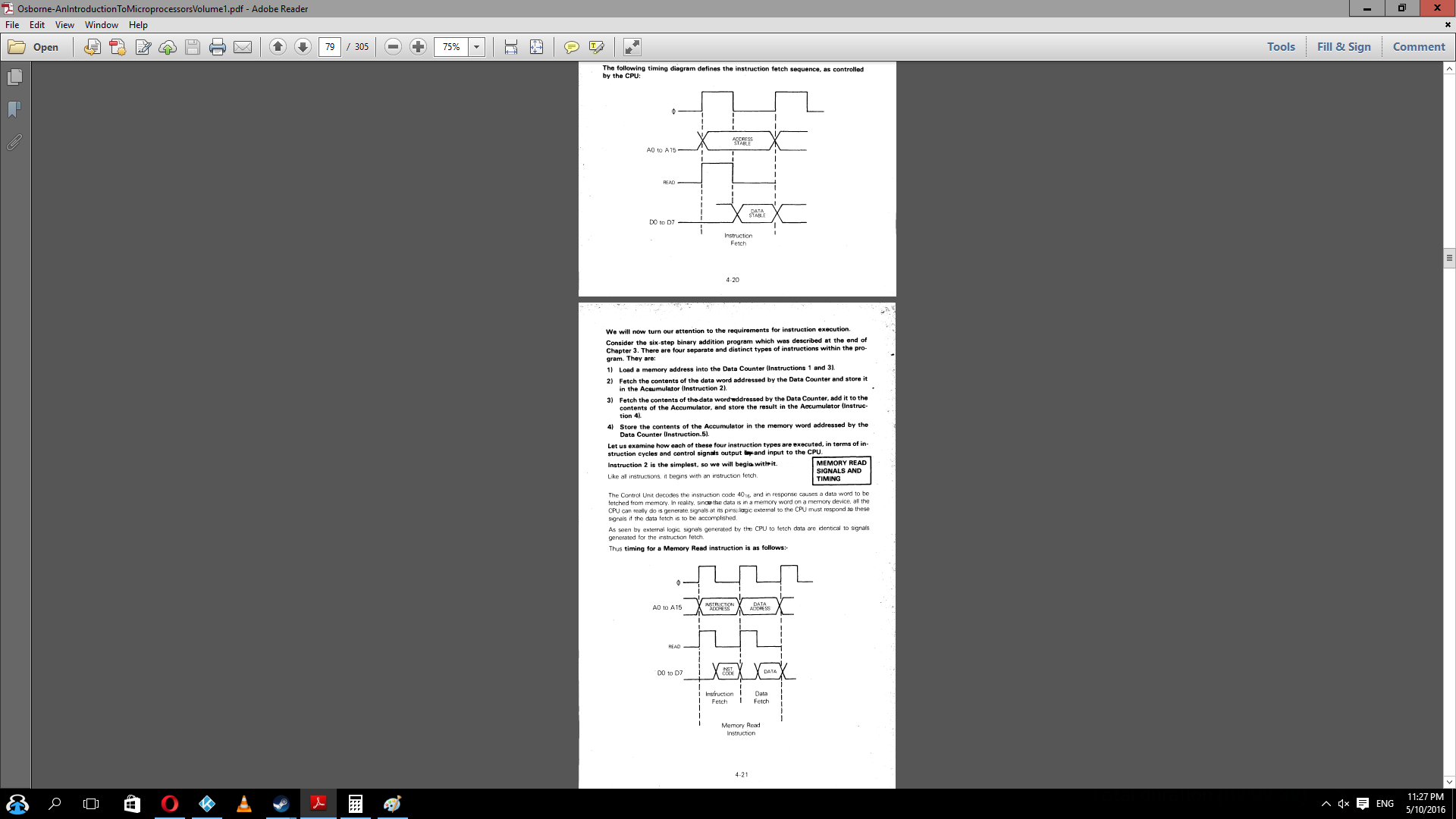Viewport: 1456px width, 819px height.
Task: Go to the previous page arrow
Action: (278, 47)
